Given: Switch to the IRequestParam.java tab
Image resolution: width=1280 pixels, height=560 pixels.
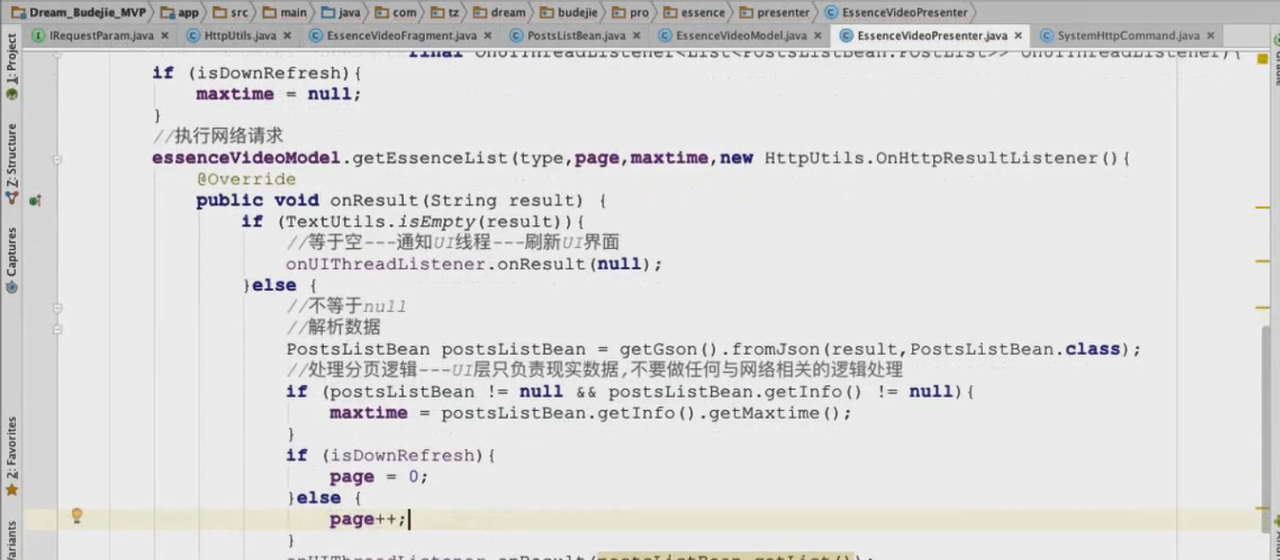Looking at the screenshot, I should [101, 36].
